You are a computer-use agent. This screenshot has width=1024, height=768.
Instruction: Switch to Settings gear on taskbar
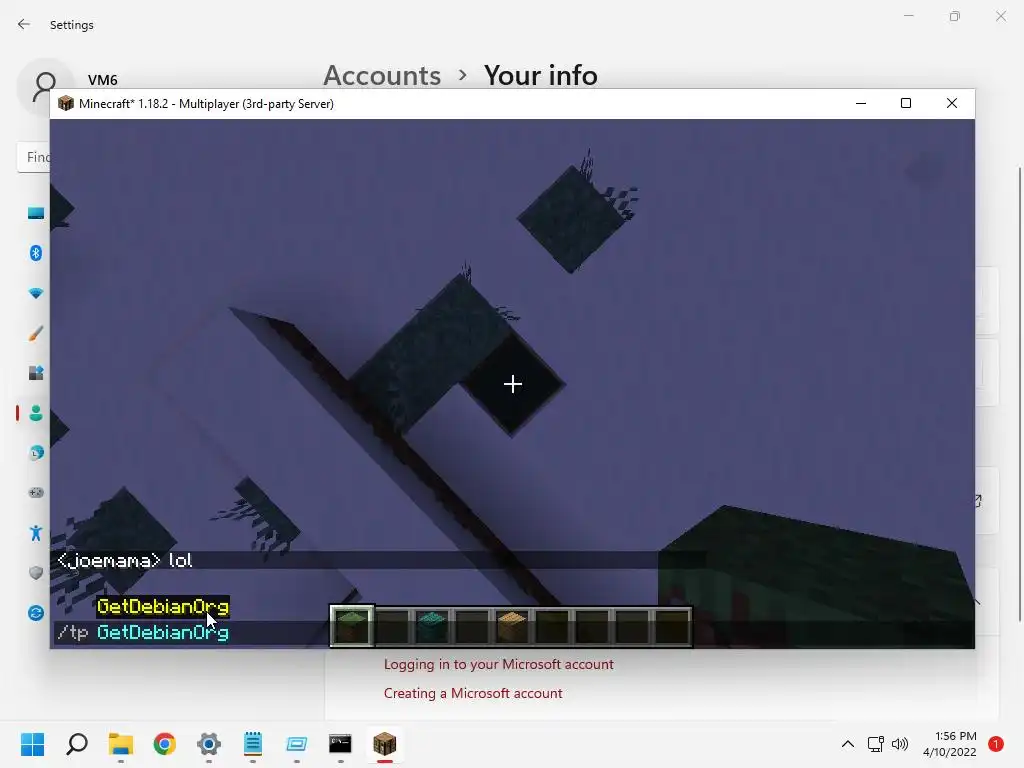pos(209,744)
